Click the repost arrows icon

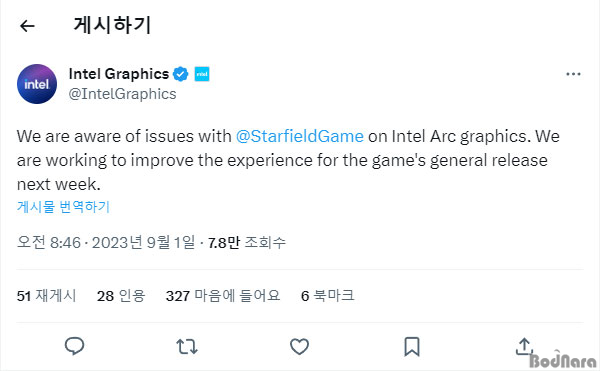pyautogui.click(x=187, y=347)
